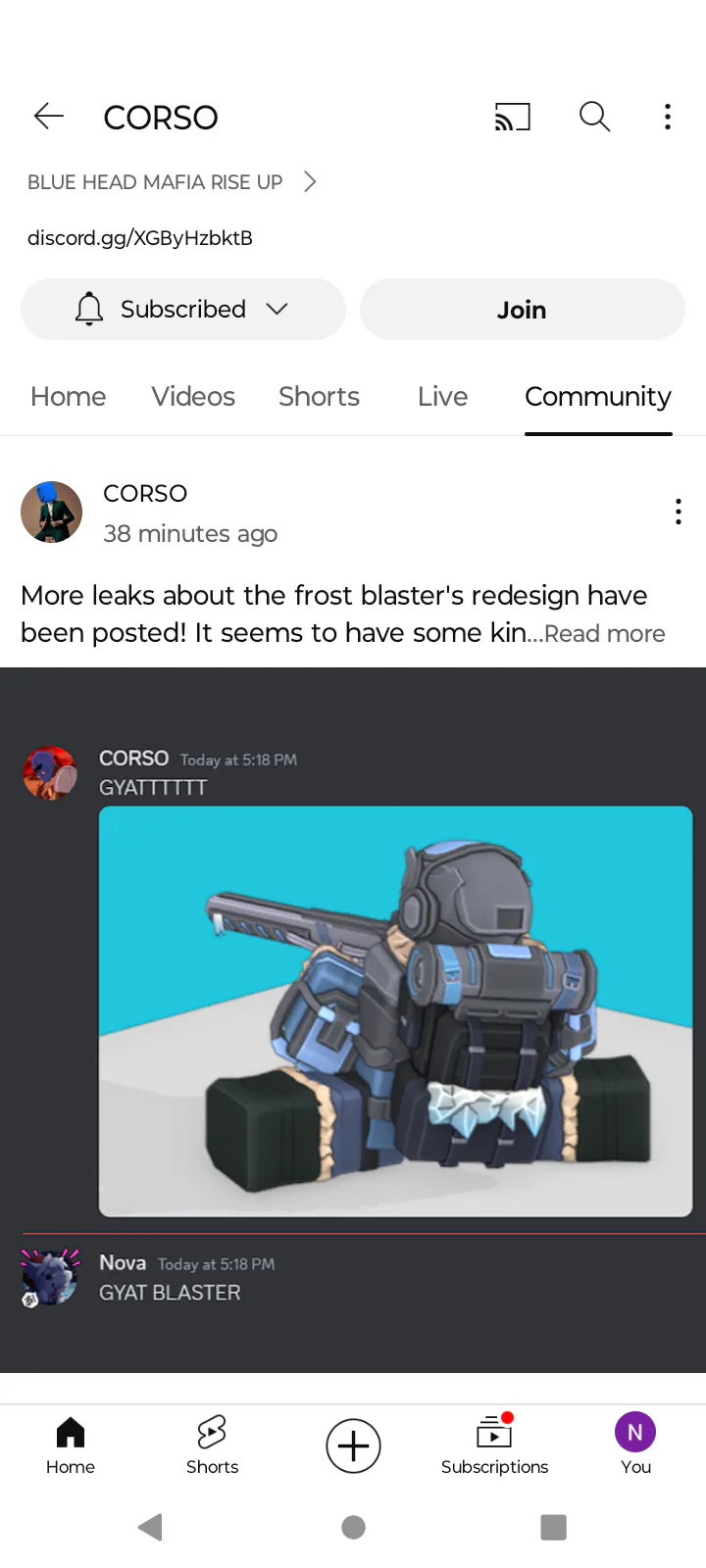Viewport: 706px width, 1568px height.
Task: Open the discord.gg/XGByHzbktB link
Action: pos(140,237)
